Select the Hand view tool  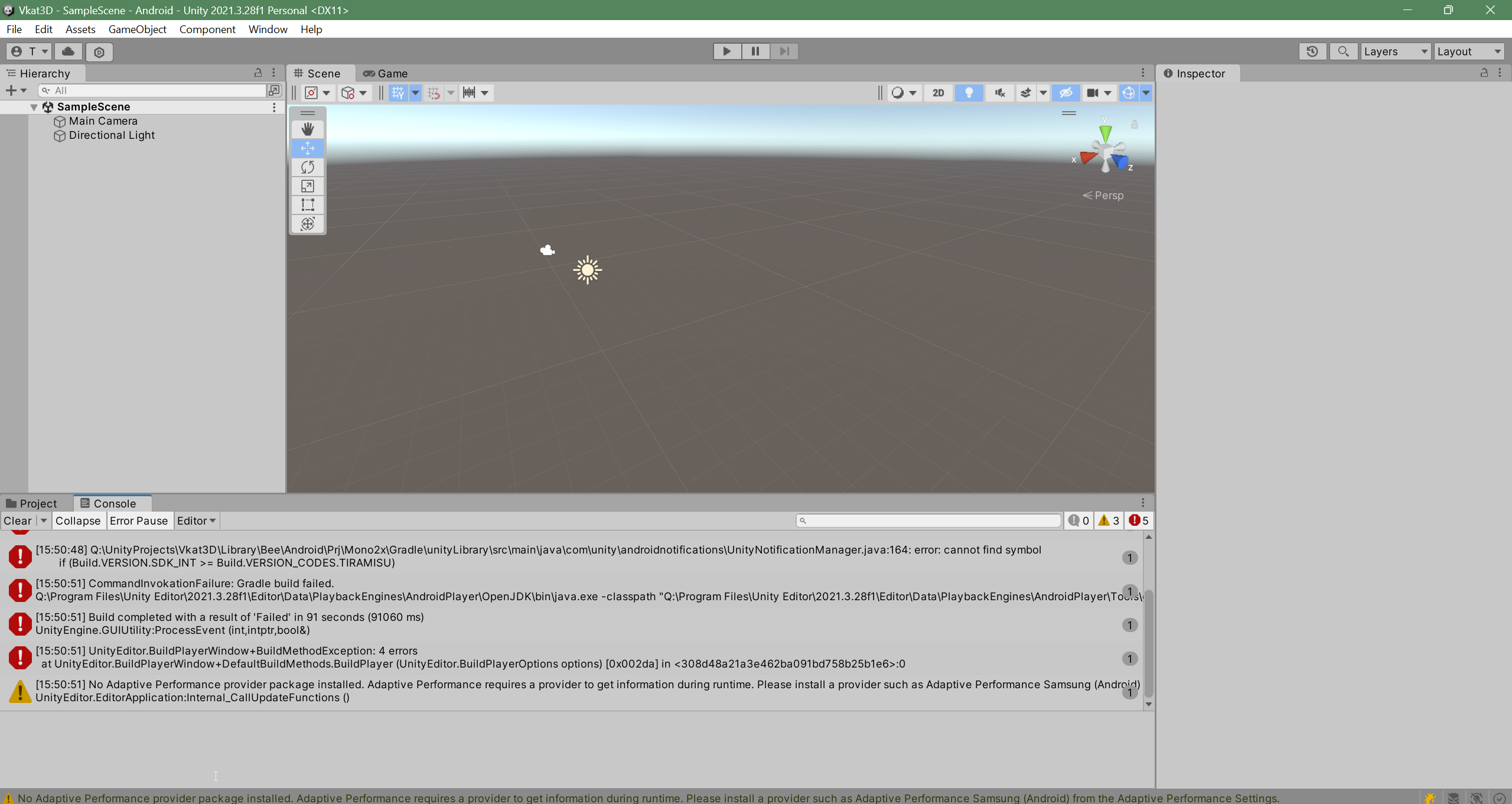tap(307, 129)
